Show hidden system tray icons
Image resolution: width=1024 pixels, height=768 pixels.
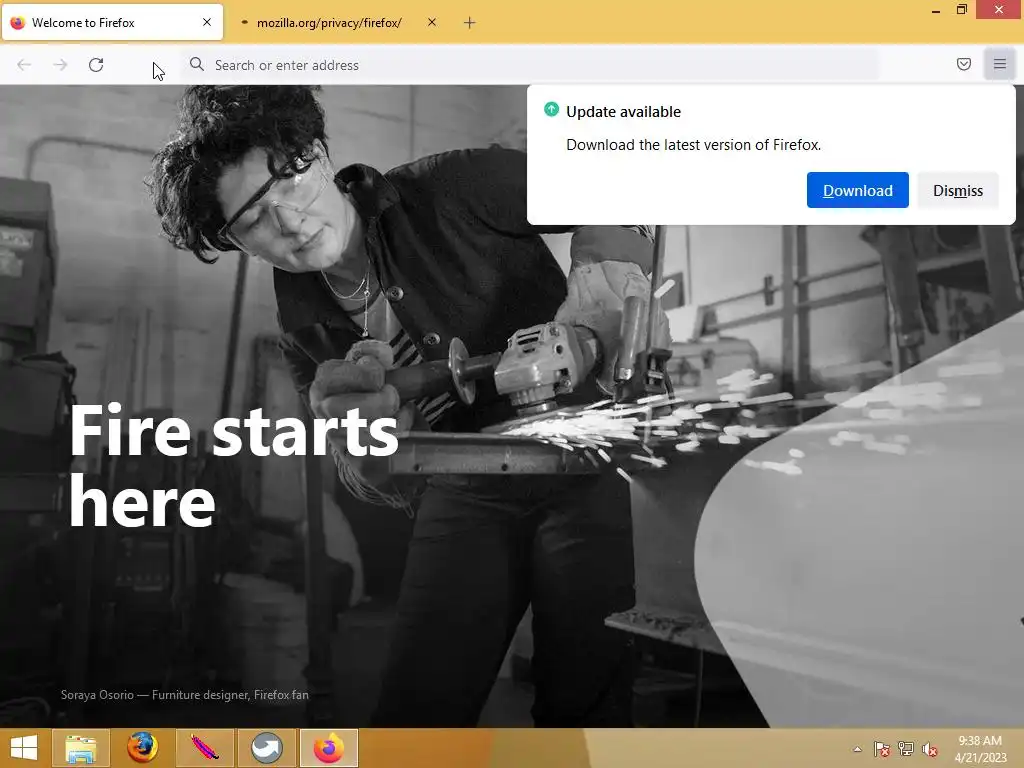(857, 749)
